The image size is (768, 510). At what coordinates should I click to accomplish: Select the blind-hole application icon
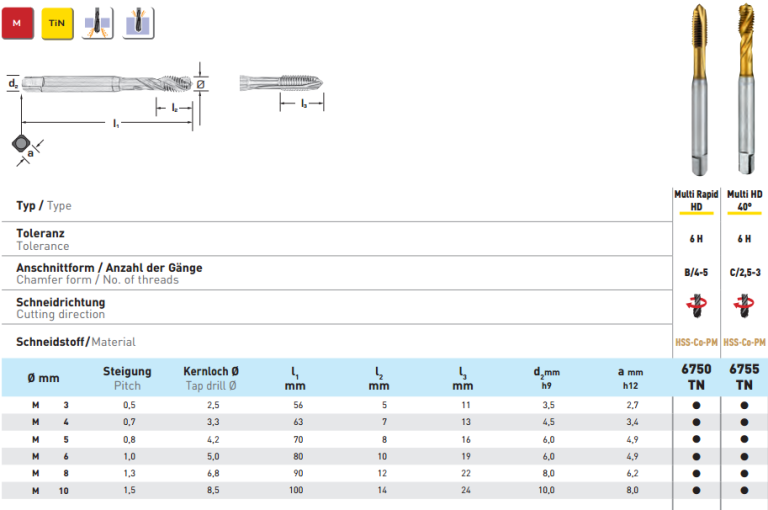[x=136, y=22]
